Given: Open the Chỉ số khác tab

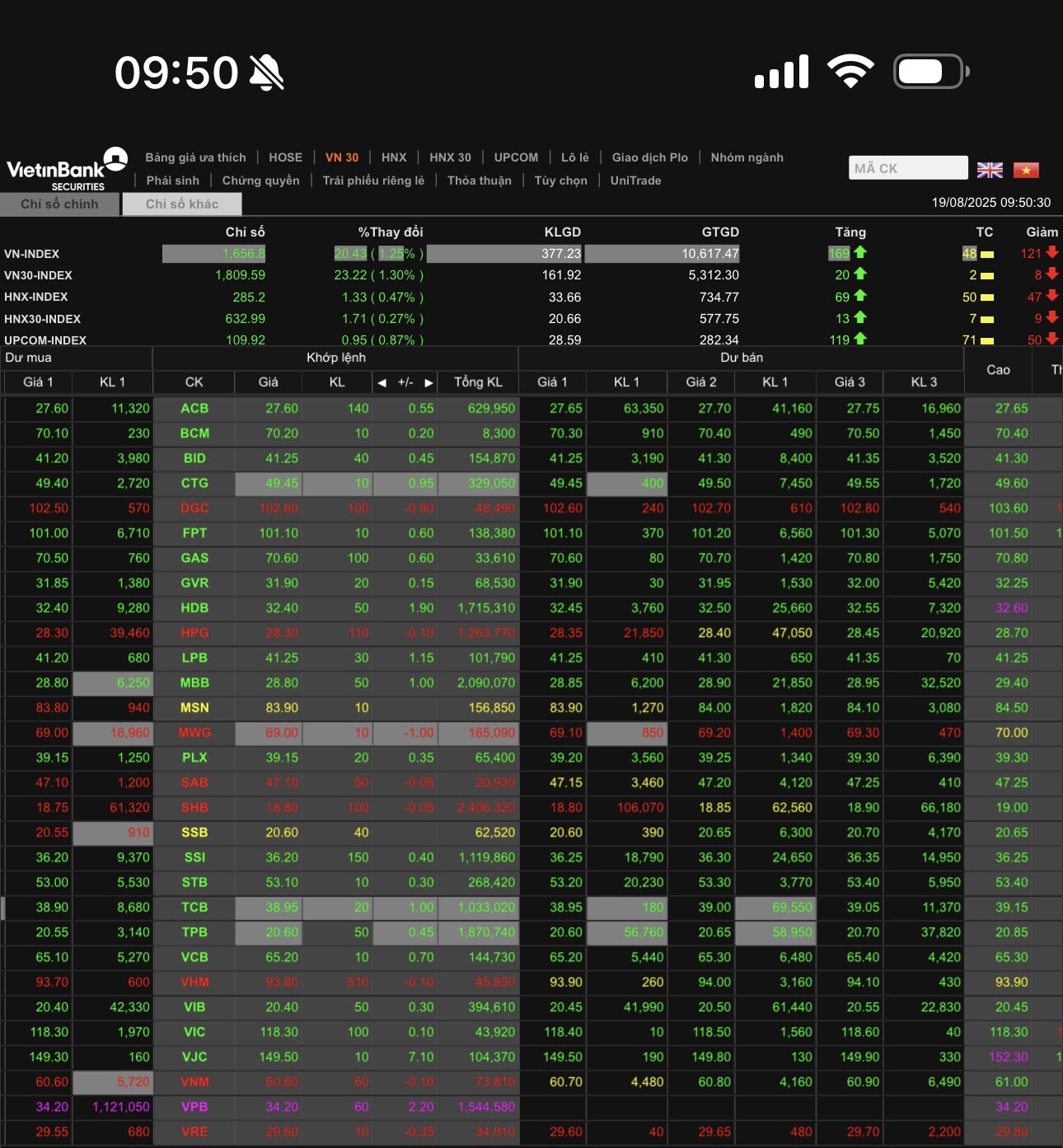Looking at the screenshot, I should (x=182, y=204).
